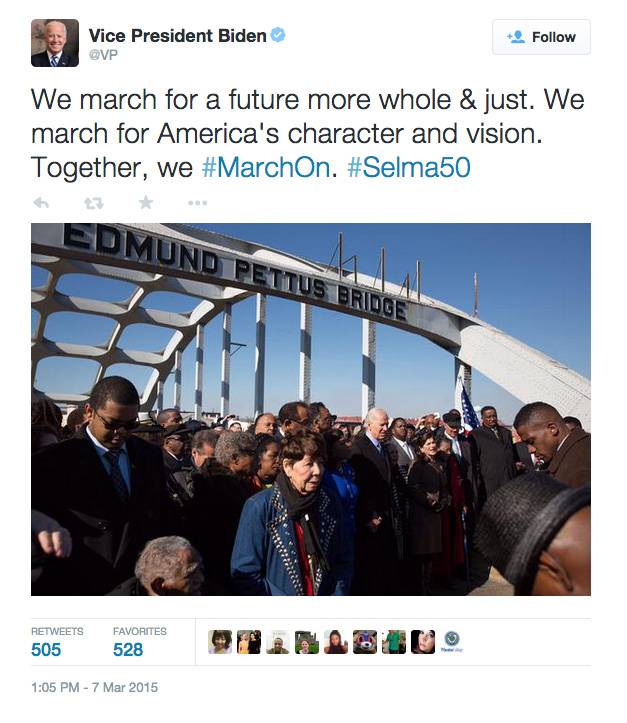This screenshot has width=627, height=723.
Task: Favorite the tweet with the star icon
Action: coord(146,202)
